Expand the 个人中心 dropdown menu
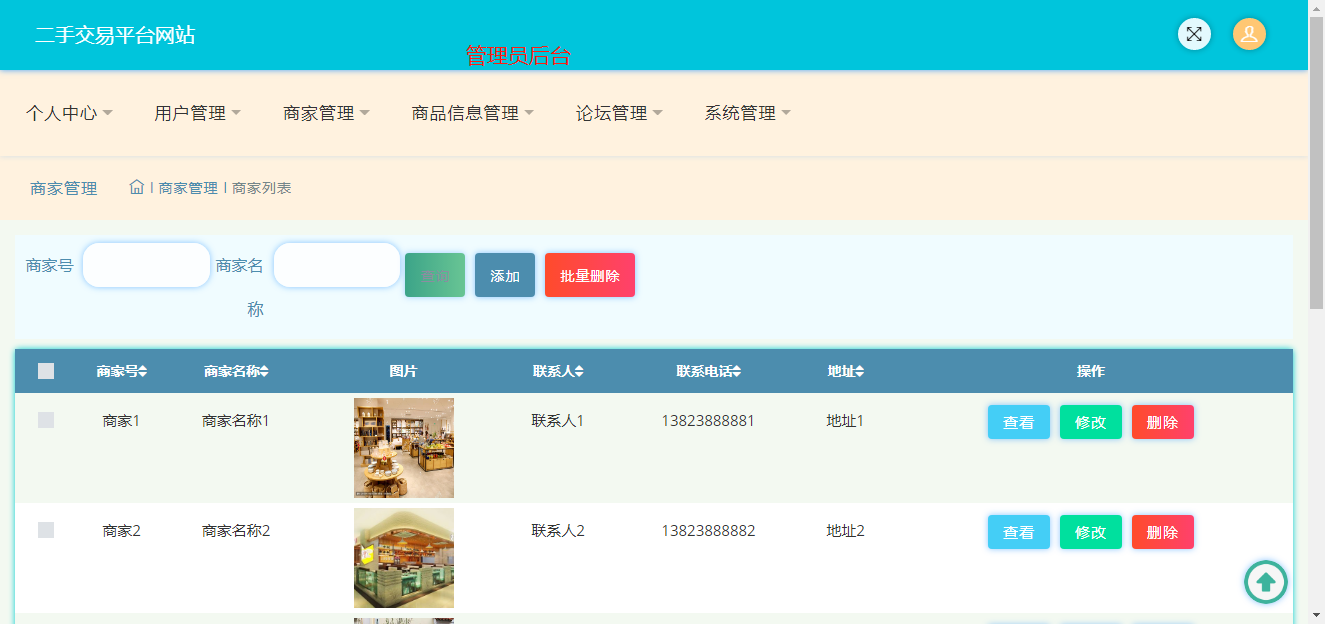This screenshot has width=1325, height=624. (x=69, y=113)
